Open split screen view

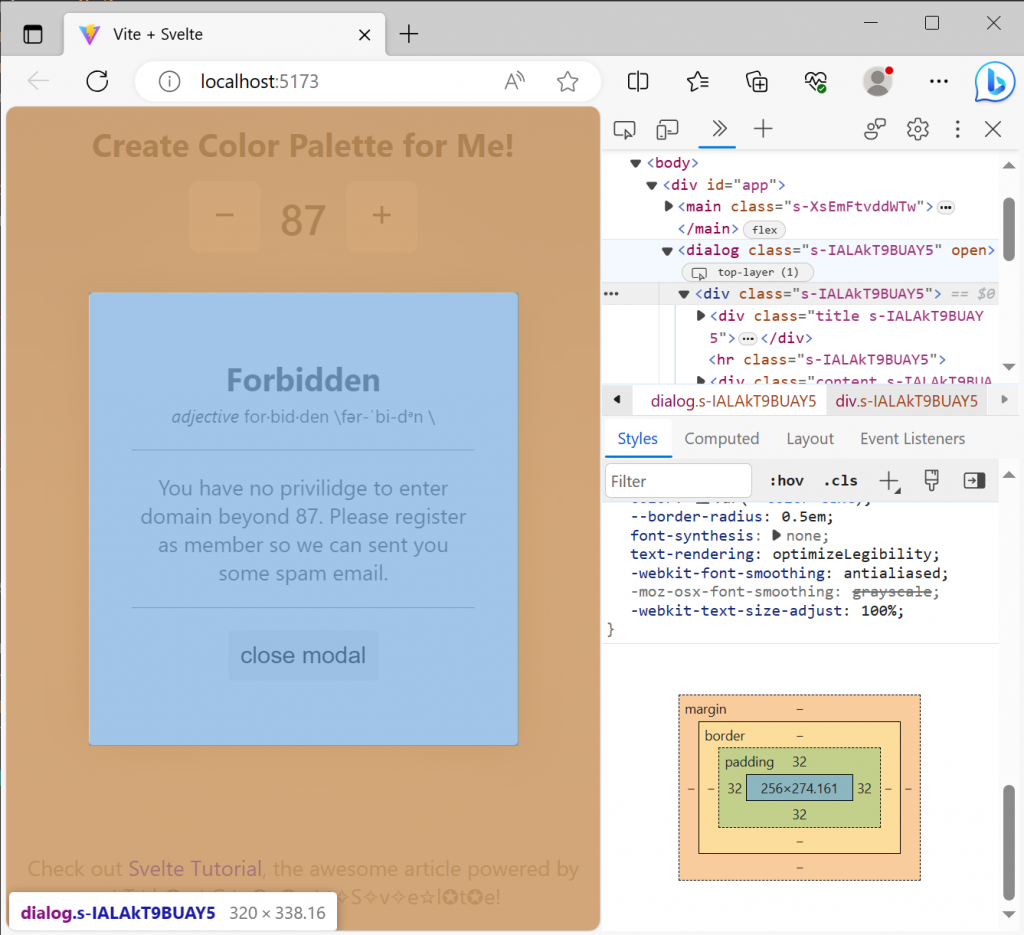[x=638, y=82]
